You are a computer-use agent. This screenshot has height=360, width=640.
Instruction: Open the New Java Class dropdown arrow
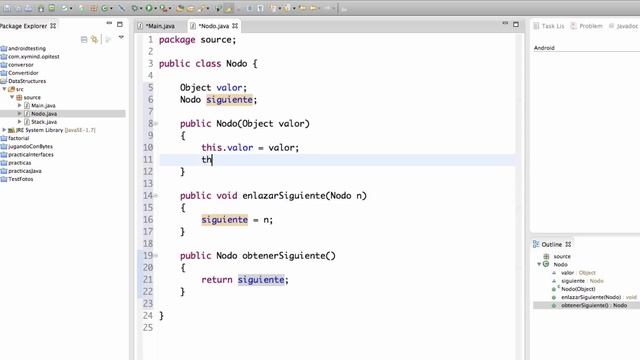click(x=111, y=8)
